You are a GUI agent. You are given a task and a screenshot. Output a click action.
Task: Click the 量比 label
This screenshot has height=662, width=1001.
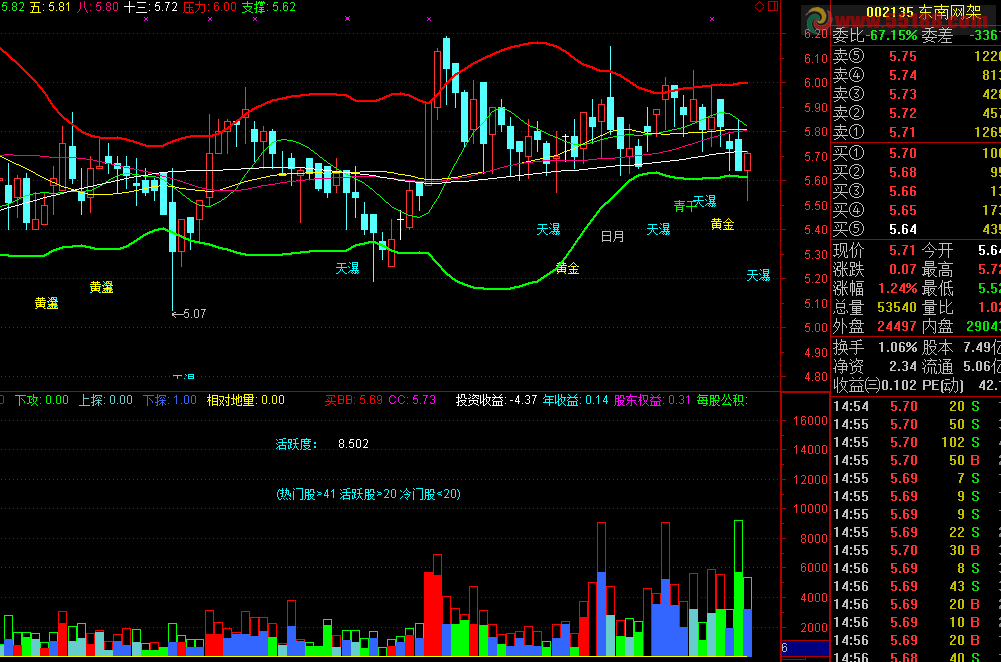(937, 308)
